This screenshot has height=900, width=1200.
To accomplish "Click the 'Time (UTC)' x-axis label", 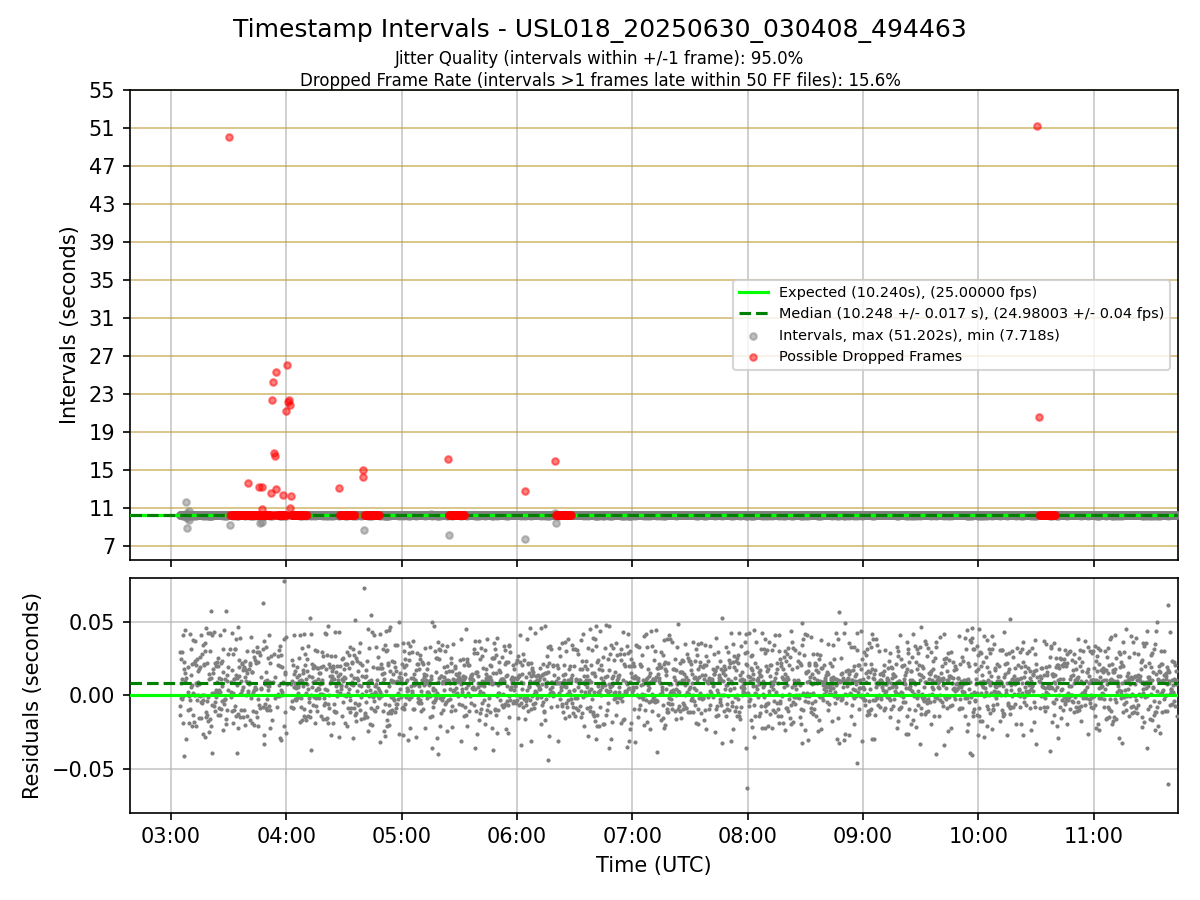I will pos(653,865).
